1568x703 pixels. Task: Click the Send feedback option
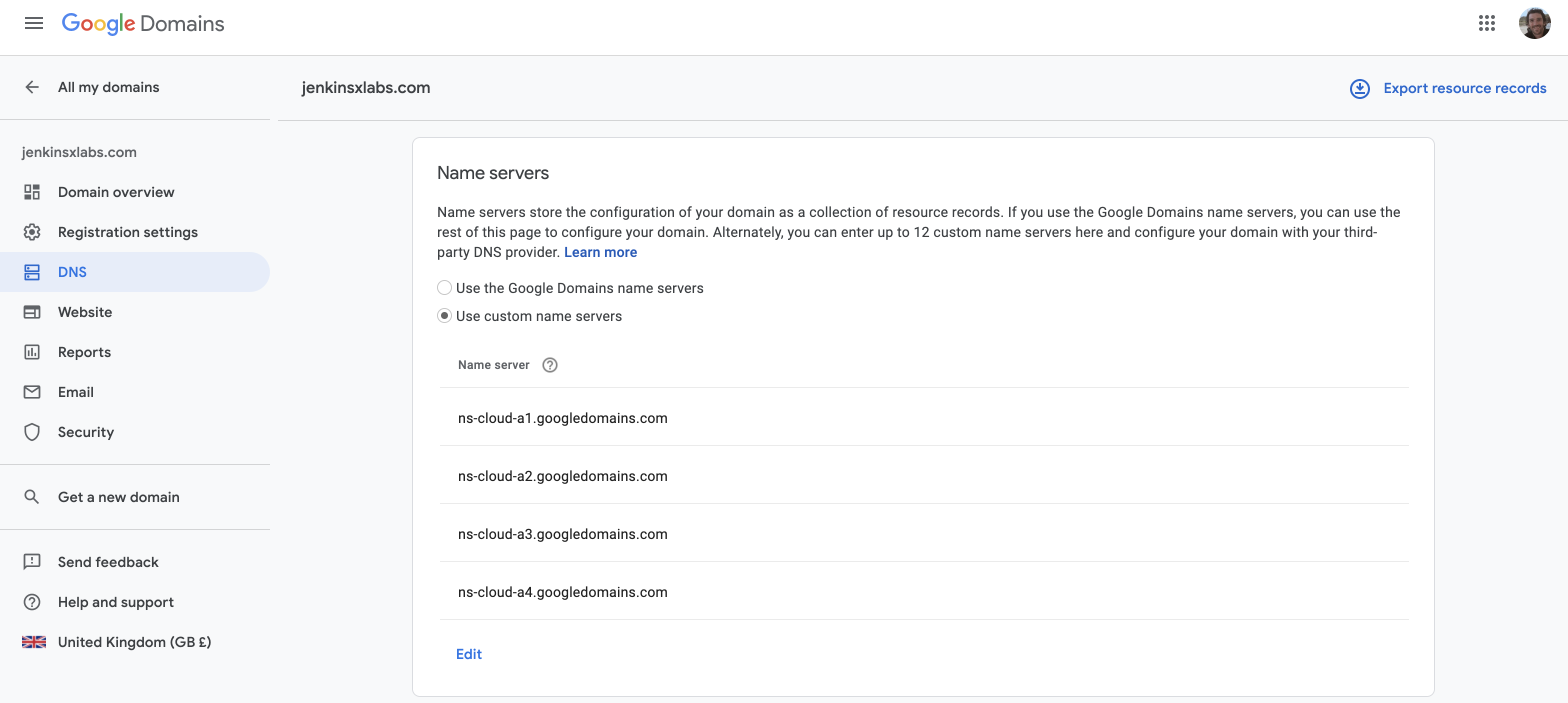(107, 562)
